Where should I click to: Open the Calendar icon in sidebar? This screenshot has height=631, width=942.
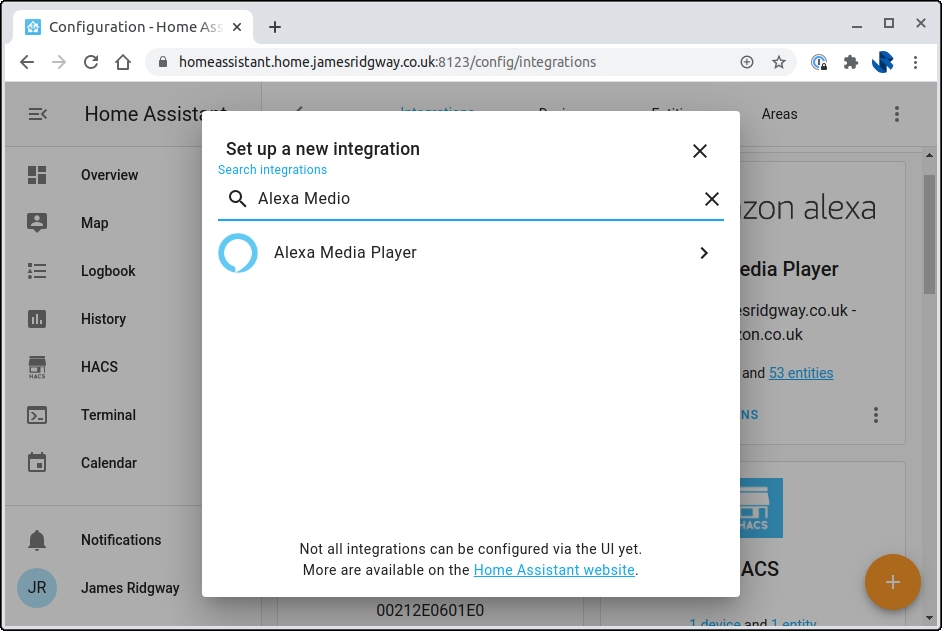[37, 463]
